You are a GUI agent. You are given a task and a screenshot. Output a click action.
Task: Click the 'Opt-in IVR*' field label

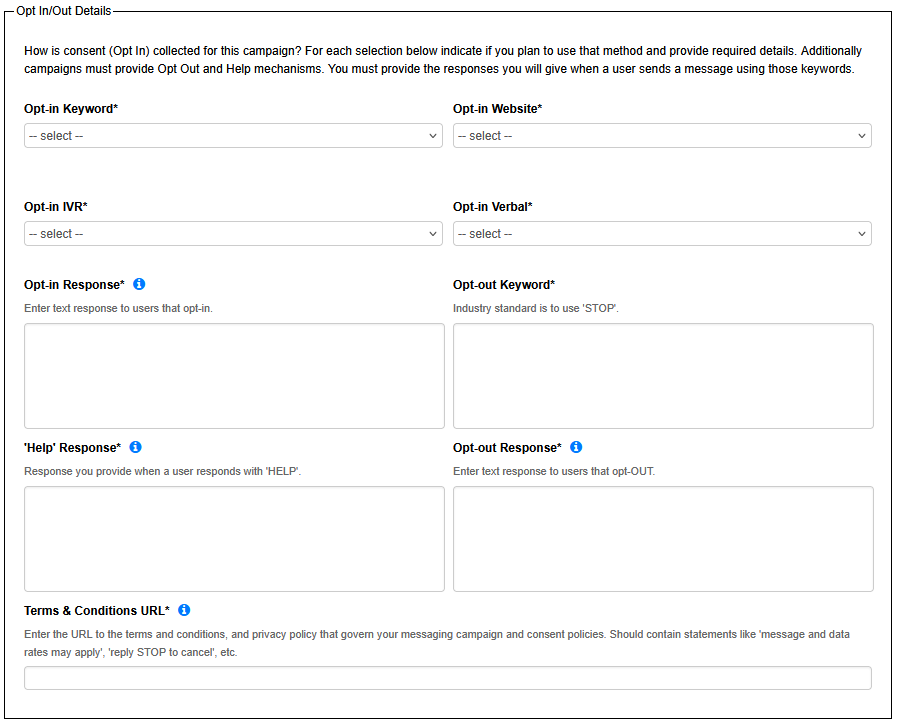[x=56, y=207]
